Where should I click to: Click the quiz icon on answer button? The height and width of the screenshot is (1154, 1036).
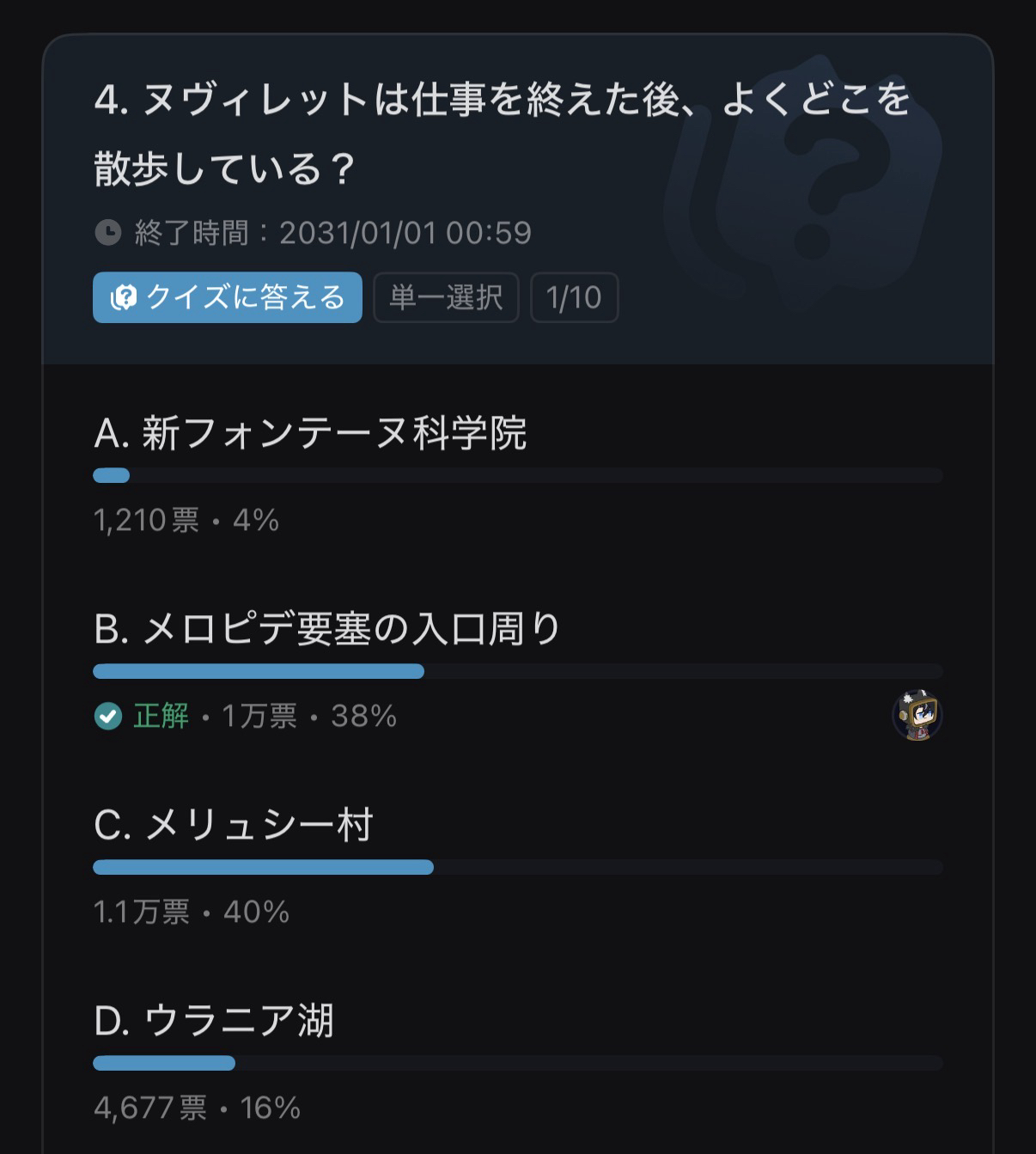(124, 298)
